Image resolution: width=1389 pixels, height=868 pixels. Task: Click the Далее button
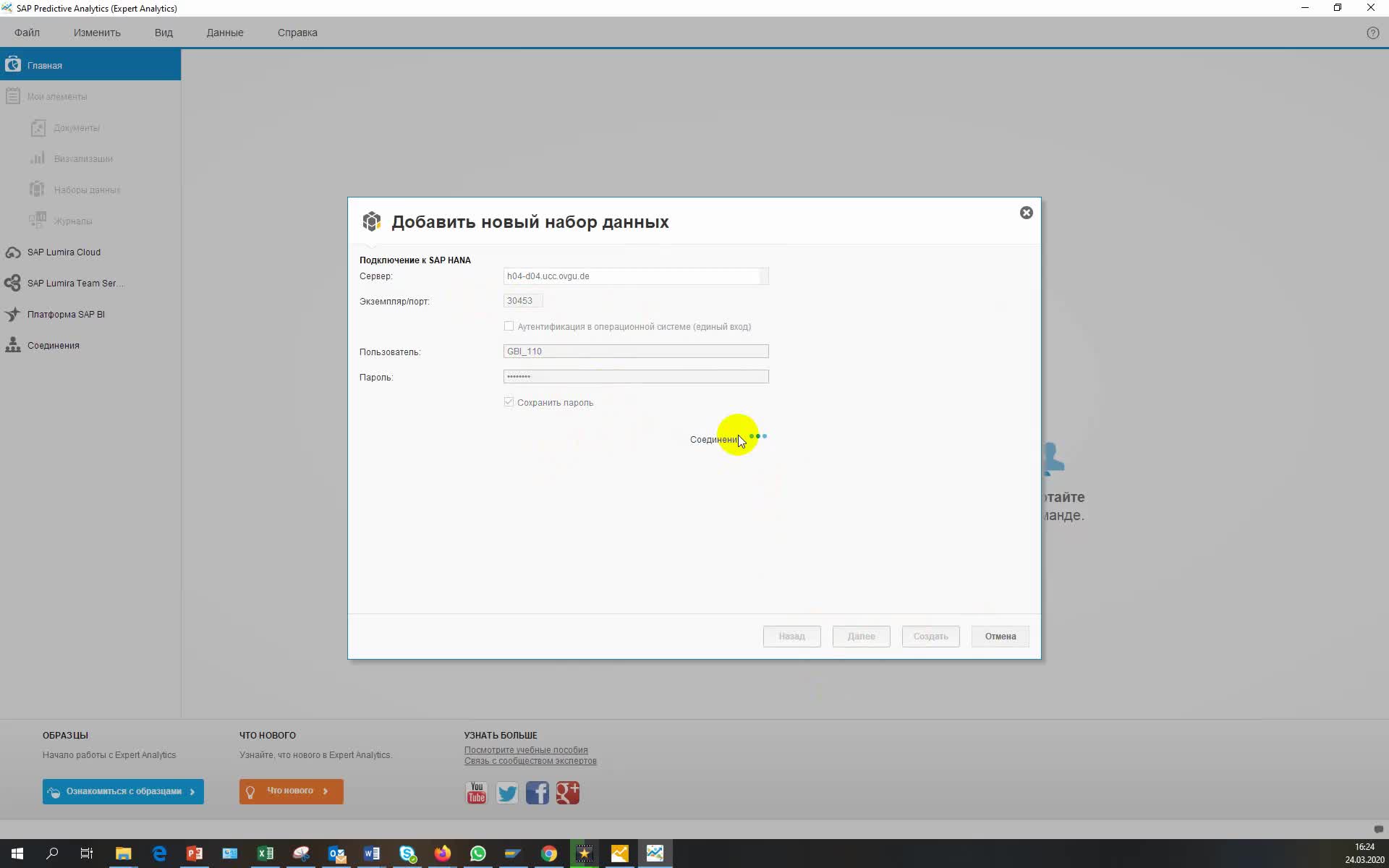[861, 637]
